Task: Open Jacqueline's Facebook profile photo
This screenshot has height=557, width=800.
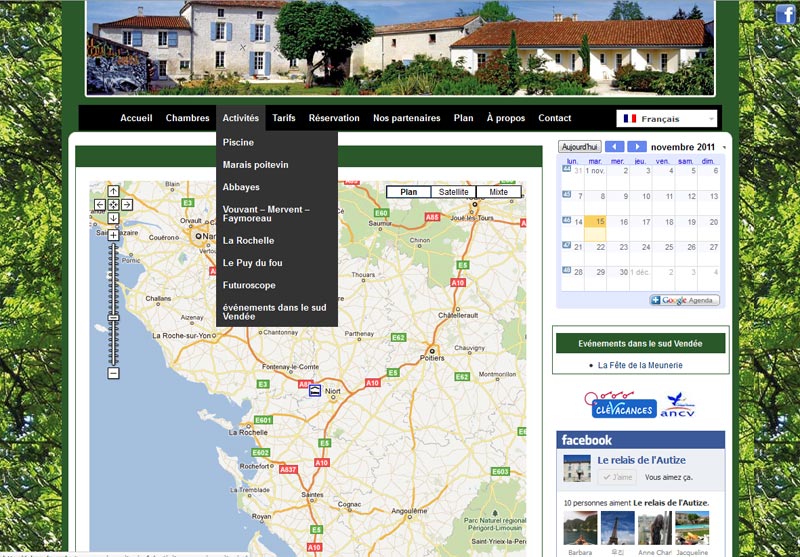Action: (692, 528)
